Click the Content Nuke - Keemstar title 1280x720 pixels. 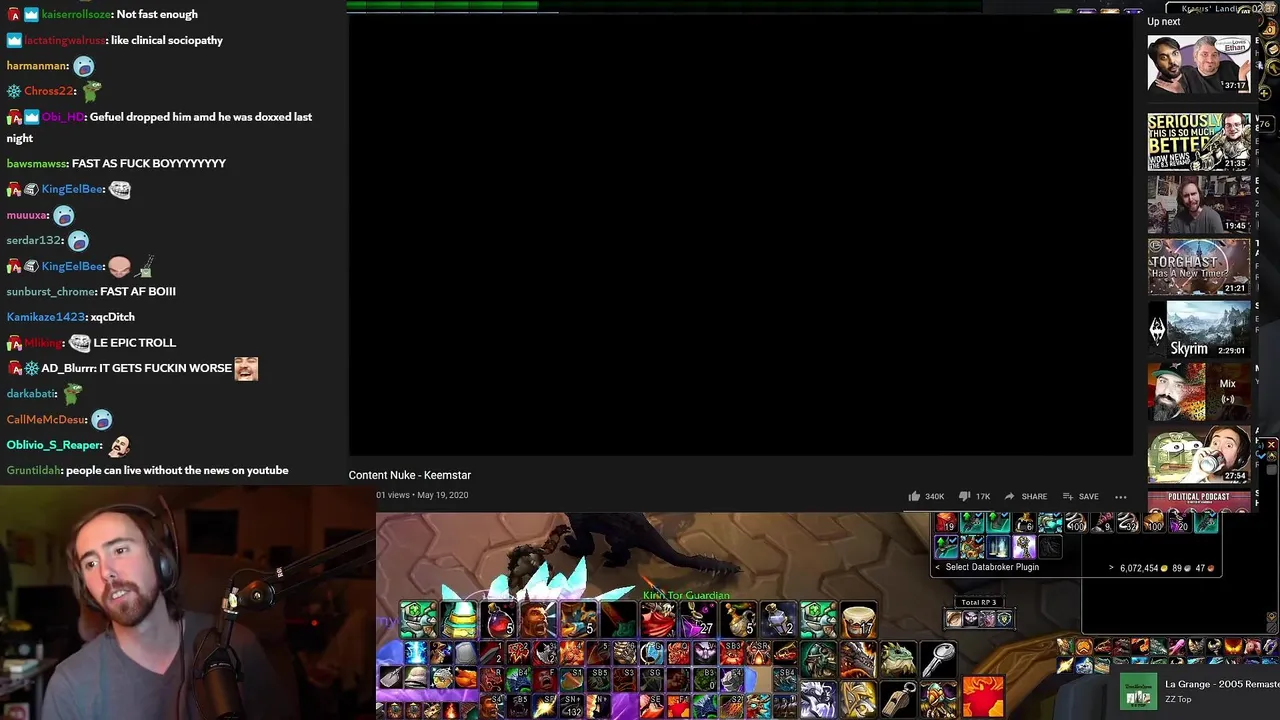409,475
